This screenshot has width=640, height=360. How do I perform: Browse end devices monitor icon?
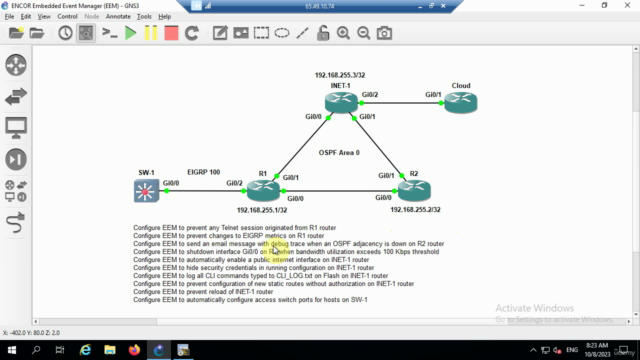(x=16, y=128)
